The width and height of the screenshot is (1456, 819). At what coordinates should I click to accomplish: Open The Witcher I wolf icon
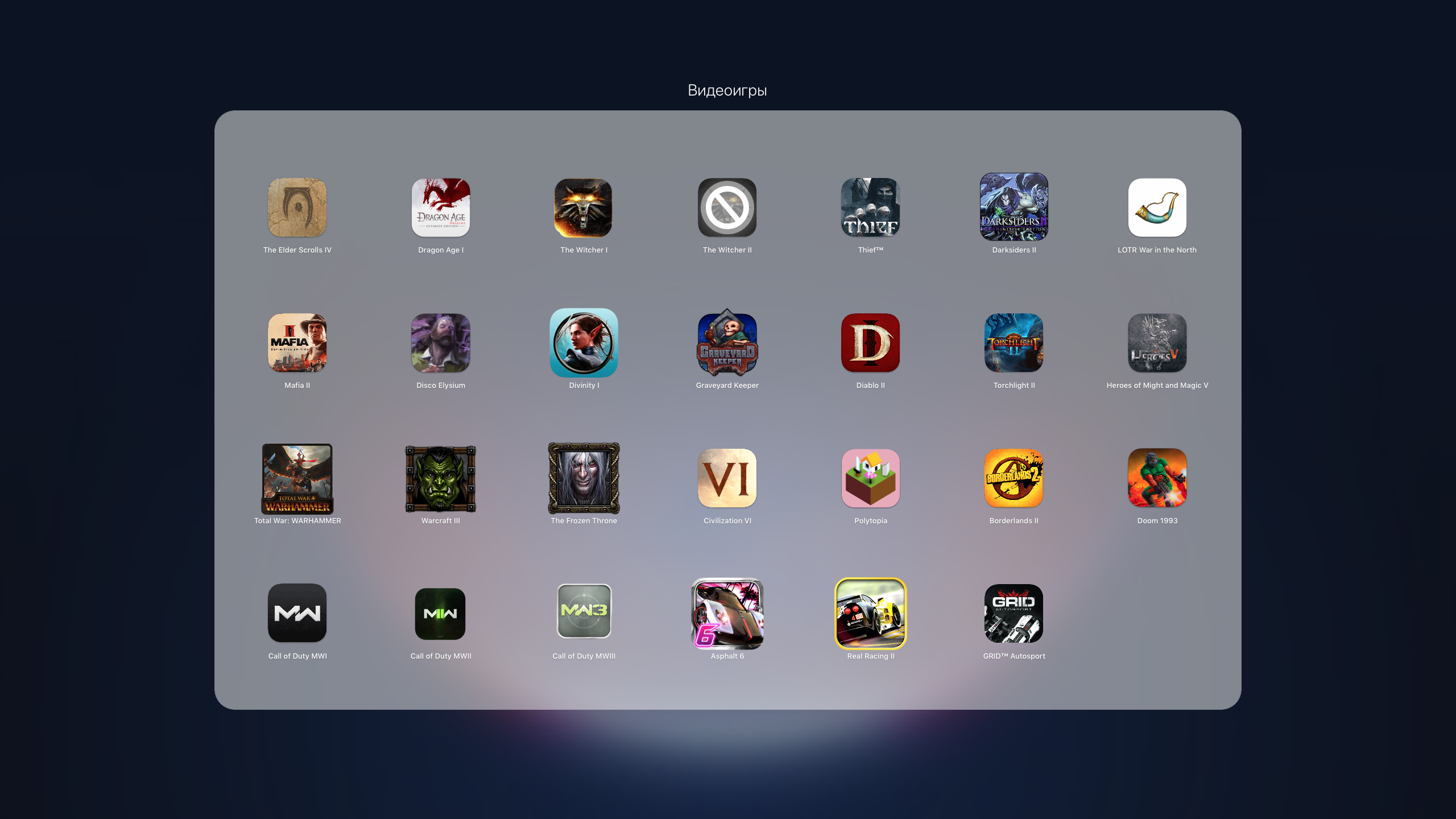(584, 208)
